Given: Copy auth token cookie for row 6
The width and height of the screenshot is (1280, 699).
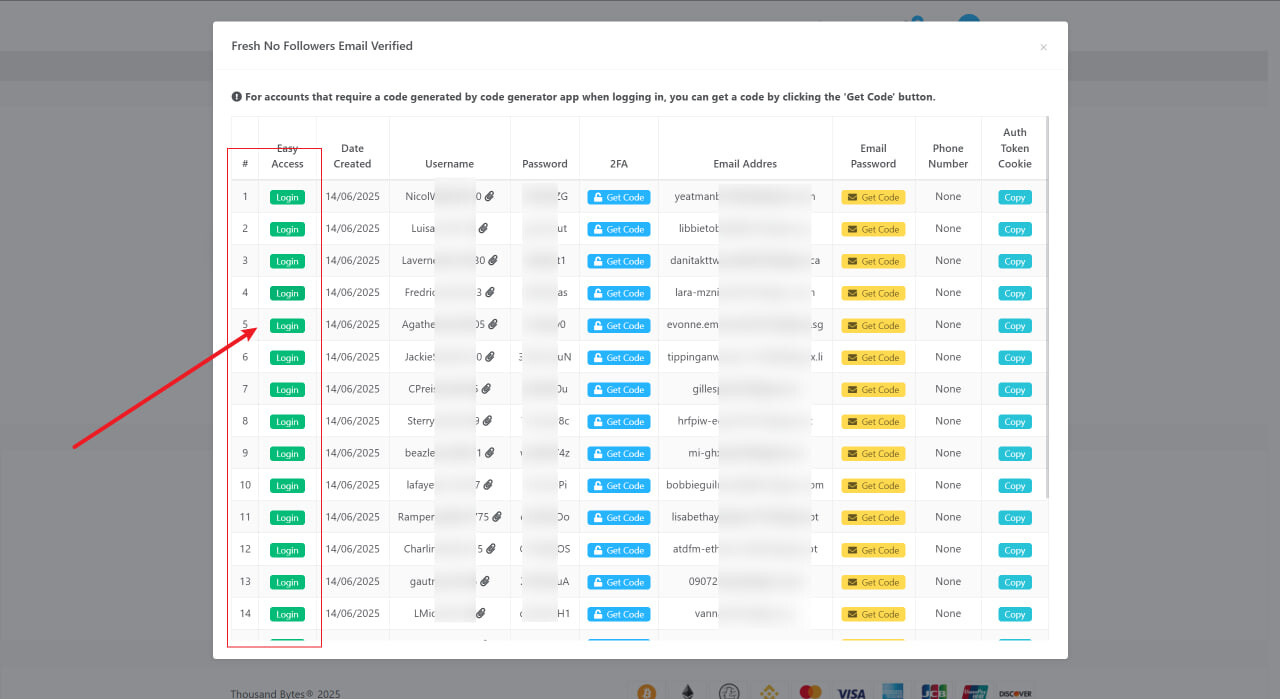Looking at the screenshot, I should tap(1015, 357).
